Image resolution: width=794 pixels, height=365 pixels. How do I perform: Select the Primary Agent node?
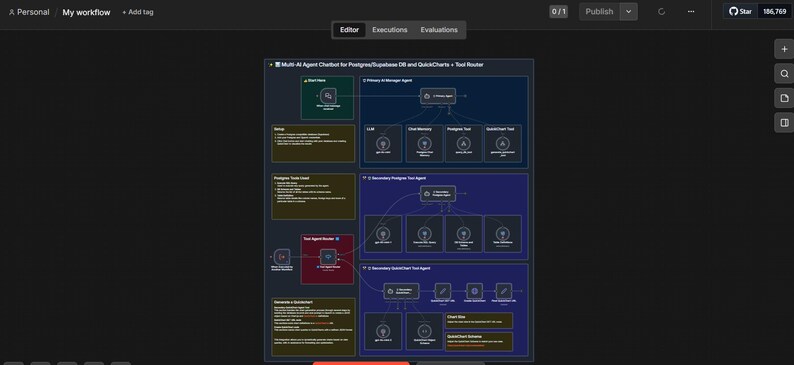(x=438, y=96)
